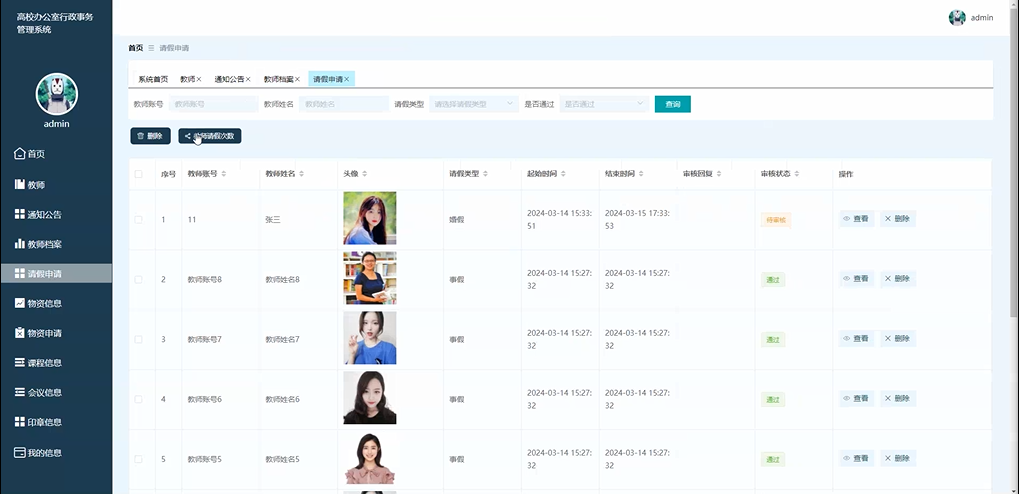Click the 首页 breadcrumb link
The height and width of the screenshot is (494, 1019).
136,48
